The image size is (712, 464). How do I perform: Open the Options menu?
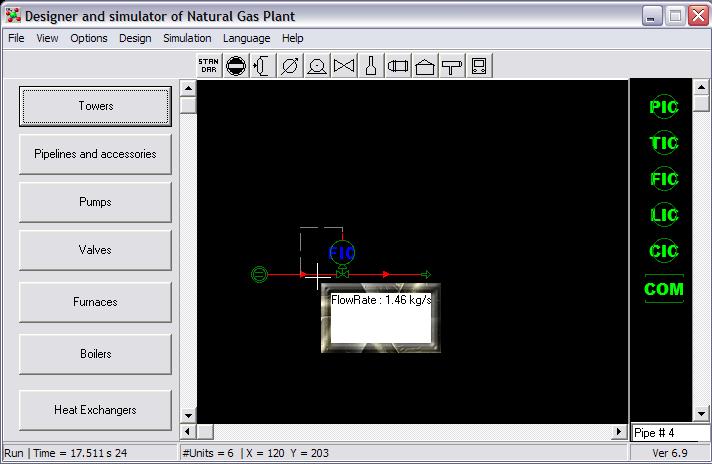tap(89, 38)
